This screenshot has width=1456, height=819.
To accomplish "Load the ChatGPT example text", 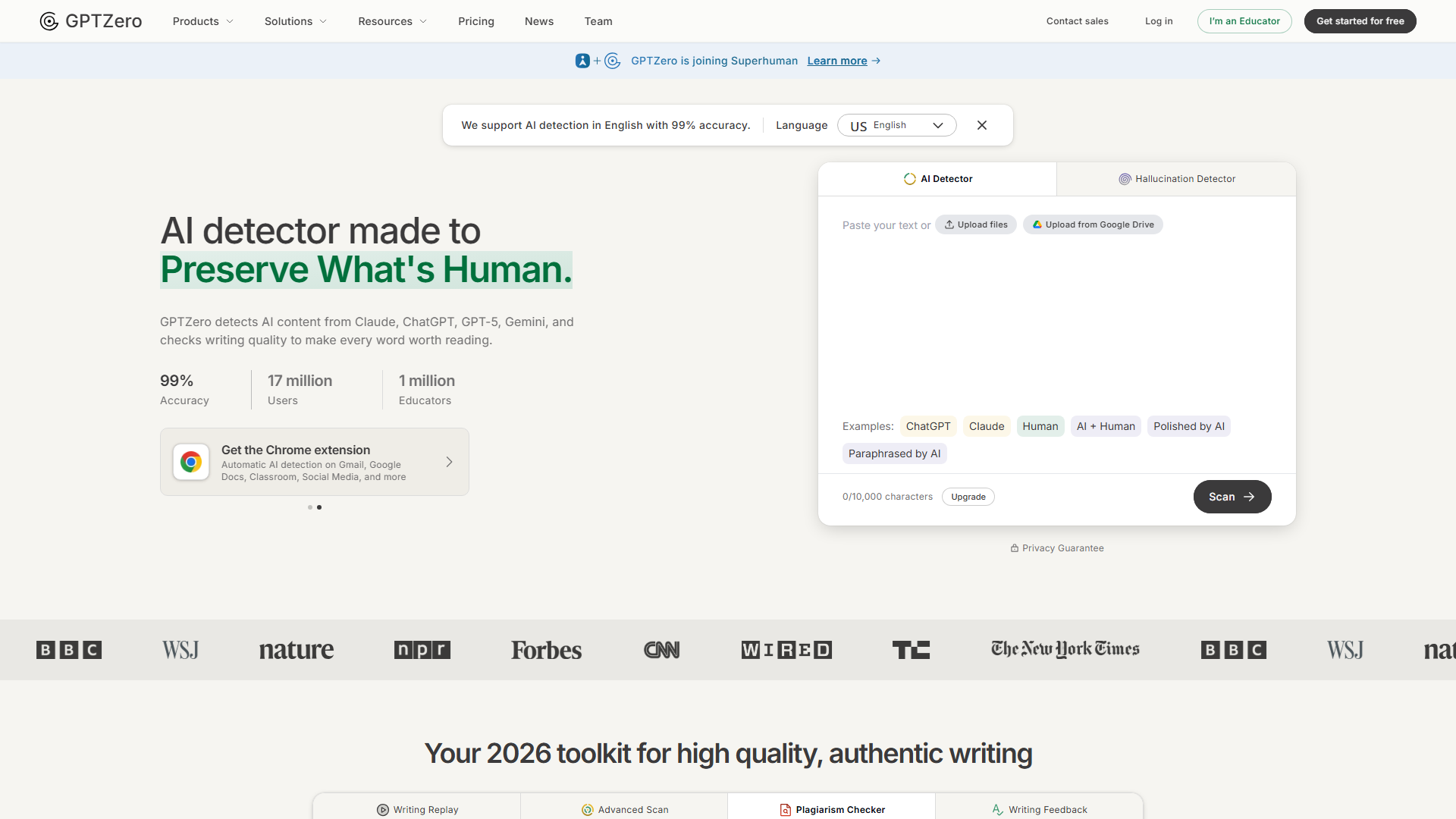I will pyautogui.click(x=928, y=426).
